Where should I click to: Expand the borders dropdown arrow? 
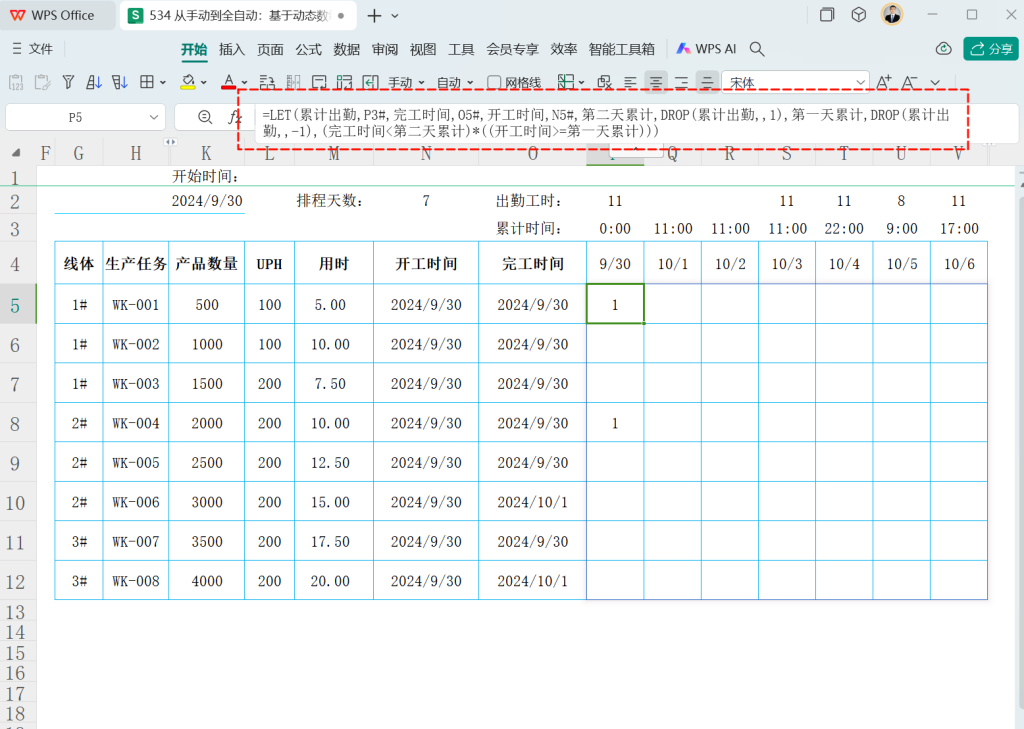click(x=163, y=83)
